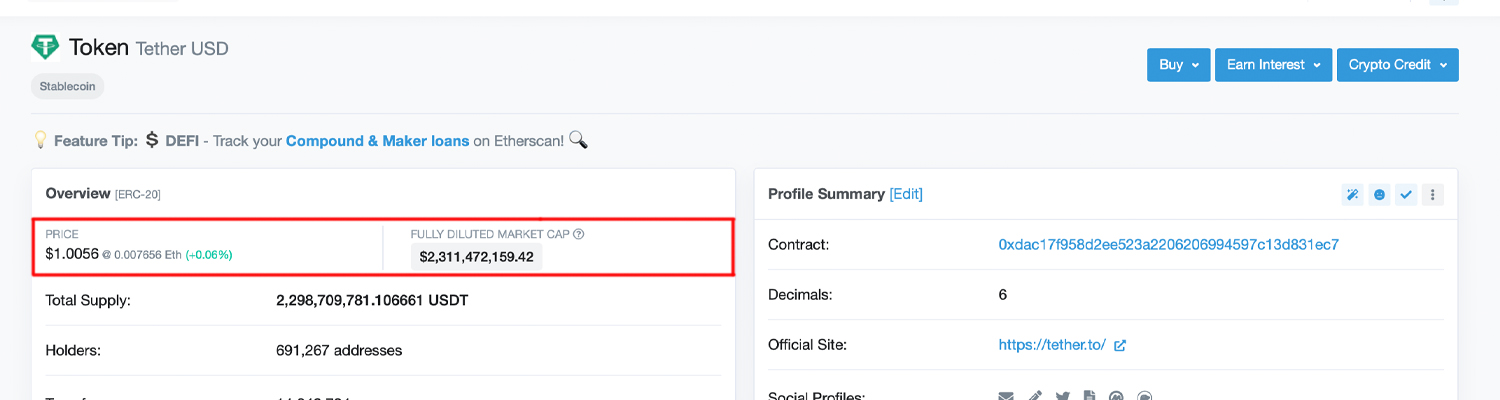Viewport: 1500px width, 400px height.
Task: Expand the Earn Interest dropdown
Action: [x=1273, y=65]
